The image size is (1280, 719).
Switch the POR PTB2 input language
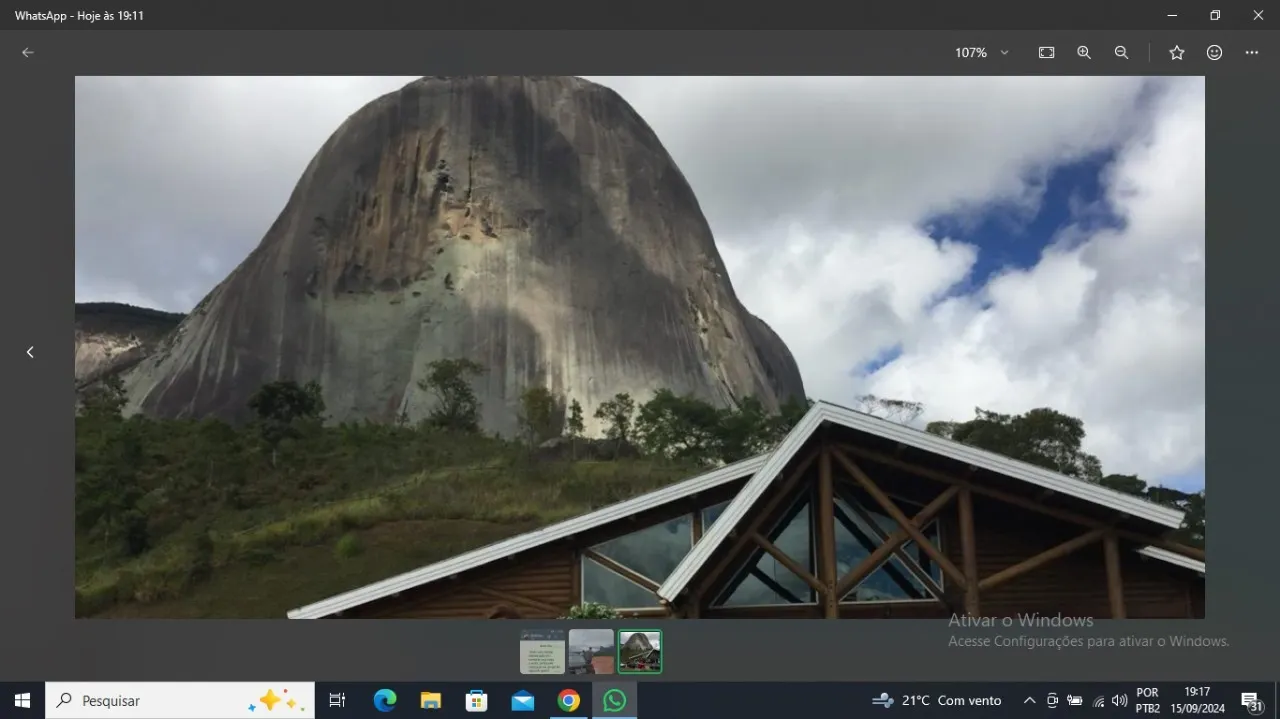coord(1148,700)
